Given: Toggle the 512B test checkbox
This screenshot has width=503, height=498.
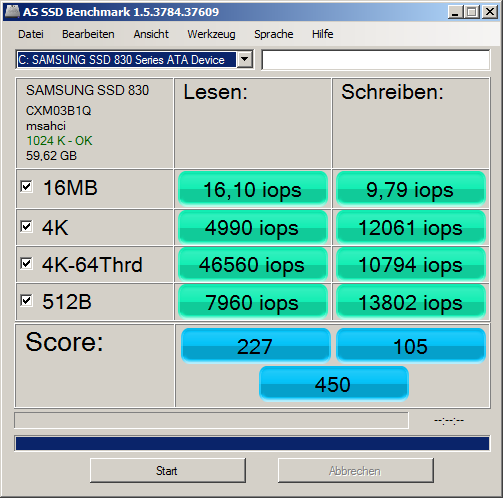Looking at the screenshot, I should [26, 301].
